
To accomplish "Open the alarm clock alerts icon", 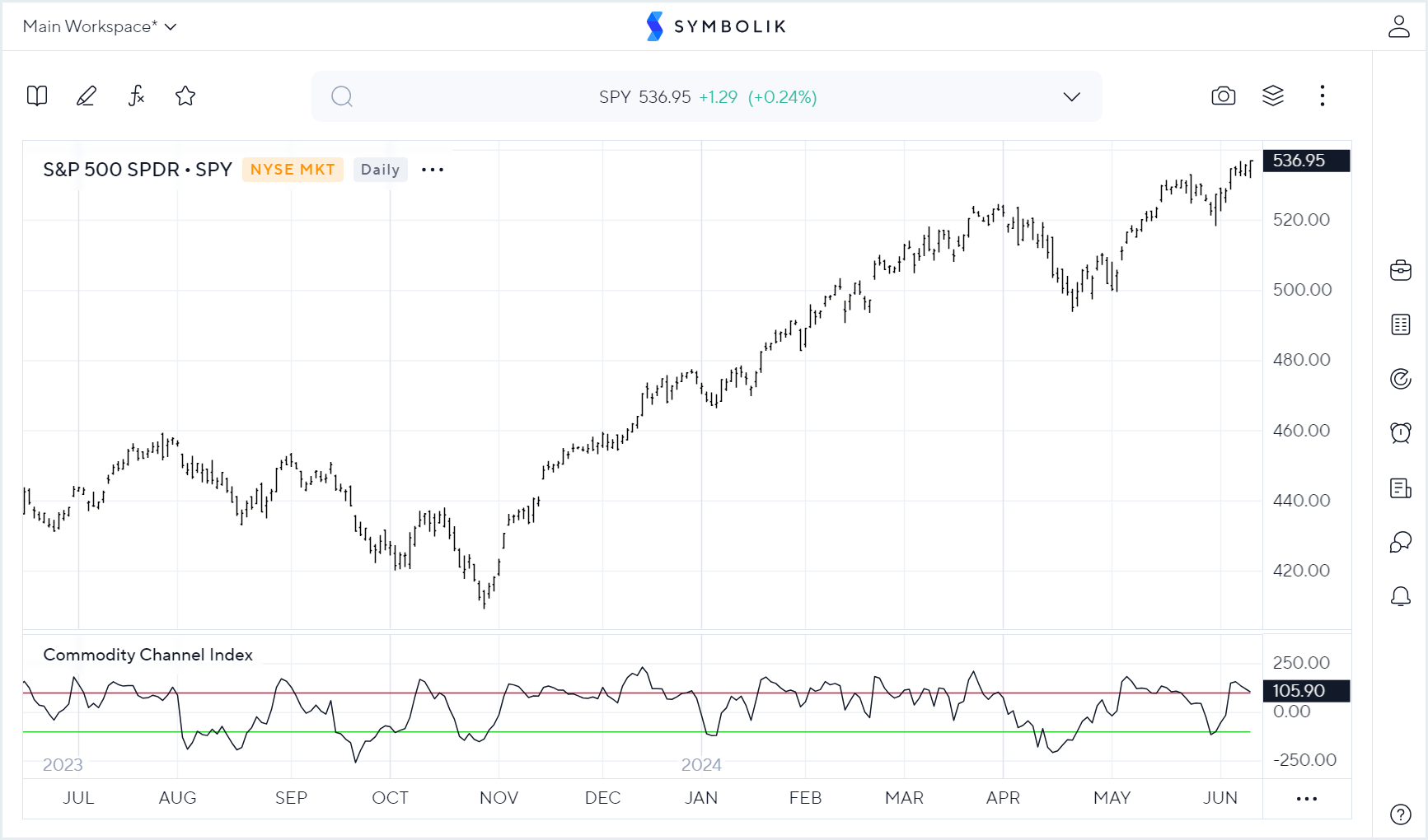I will [x=1401, y=432].
